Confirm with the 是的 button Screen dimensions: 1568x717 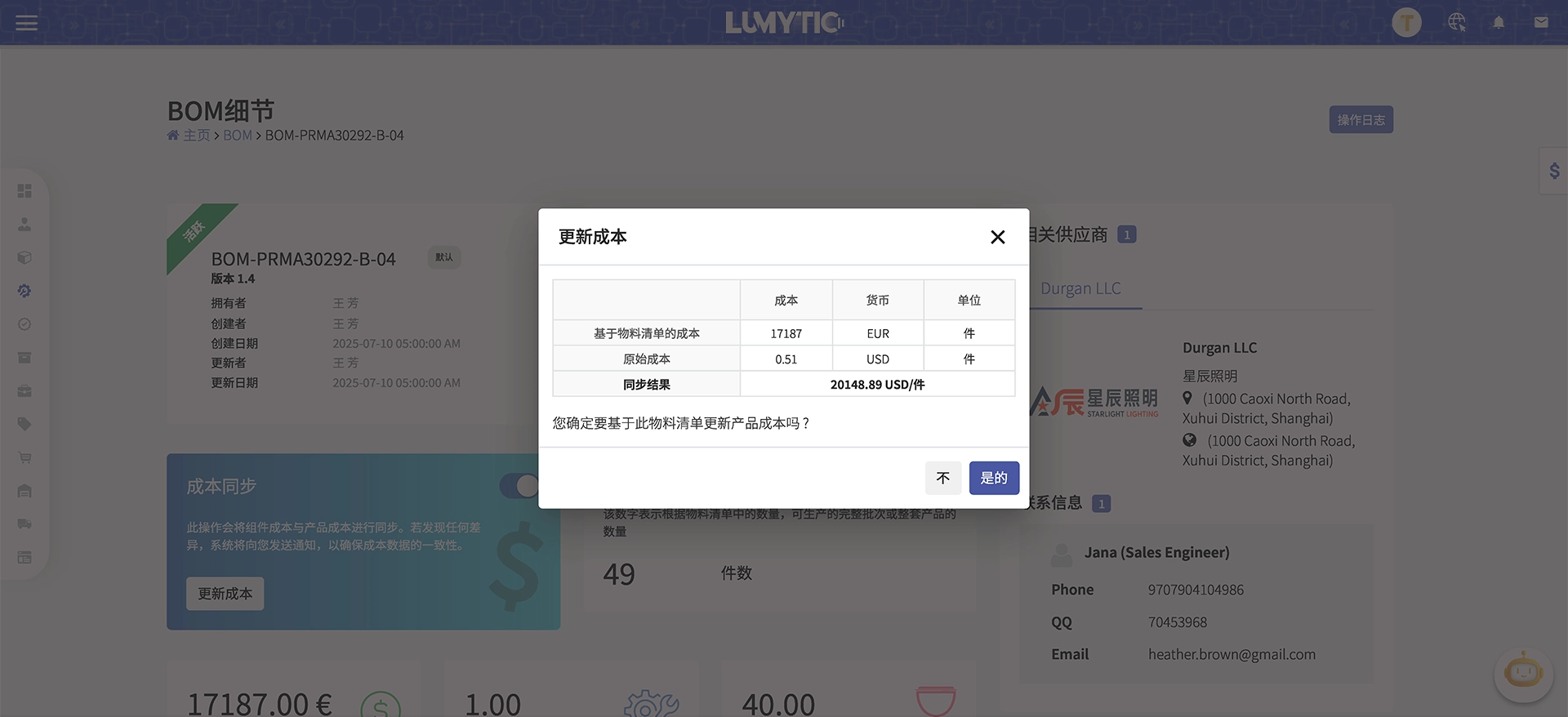pos(994,478)
